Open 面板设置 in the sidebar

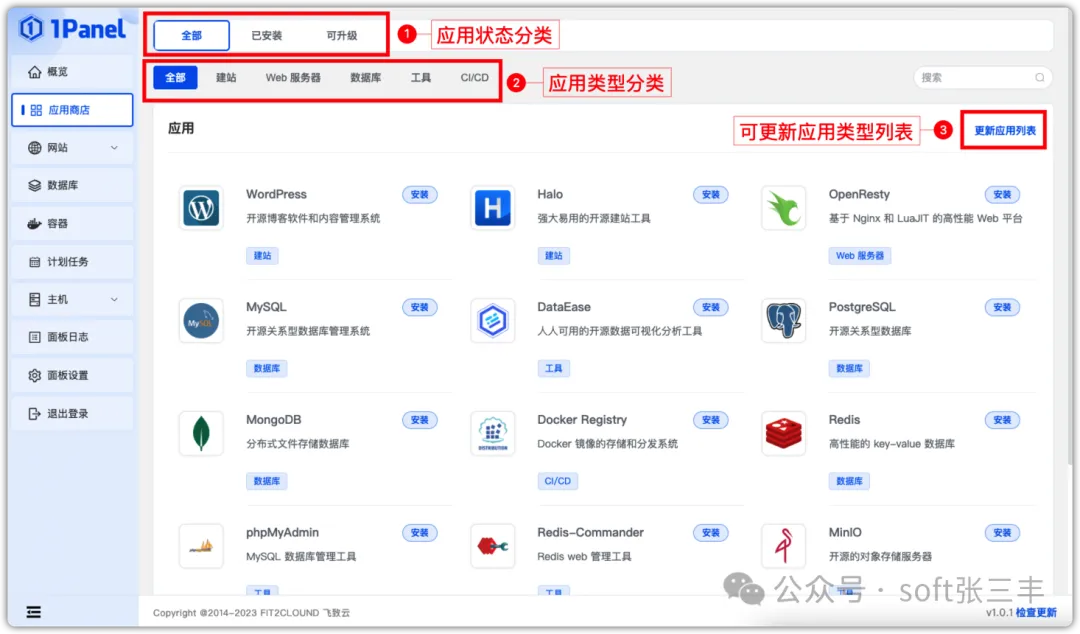tap(72, 376)
